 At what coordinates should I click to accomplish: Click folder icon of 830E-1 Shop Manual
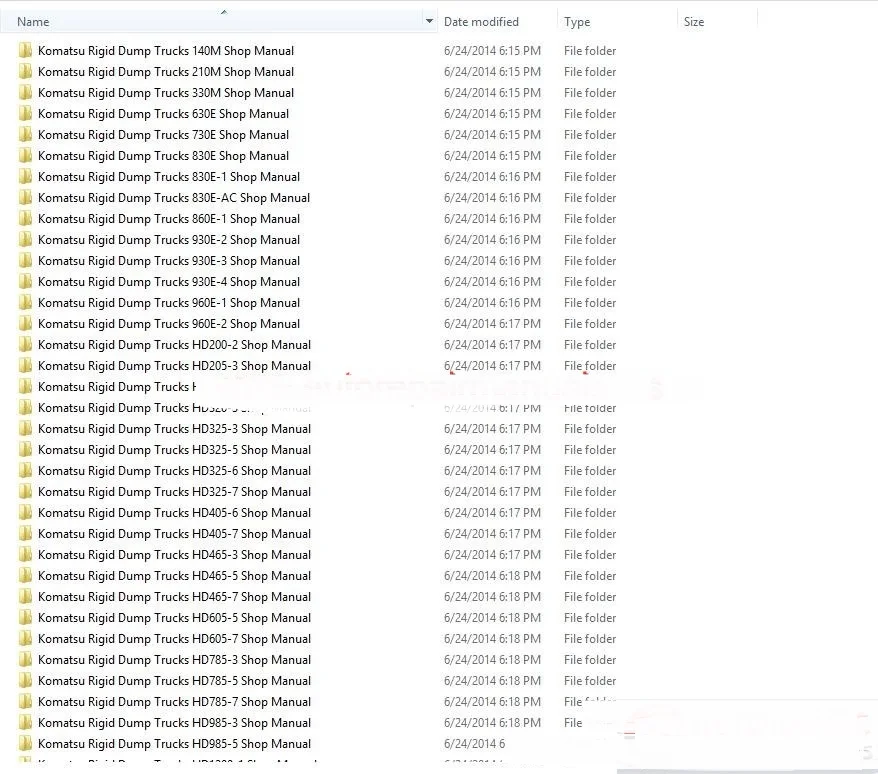tap(25, 177)
